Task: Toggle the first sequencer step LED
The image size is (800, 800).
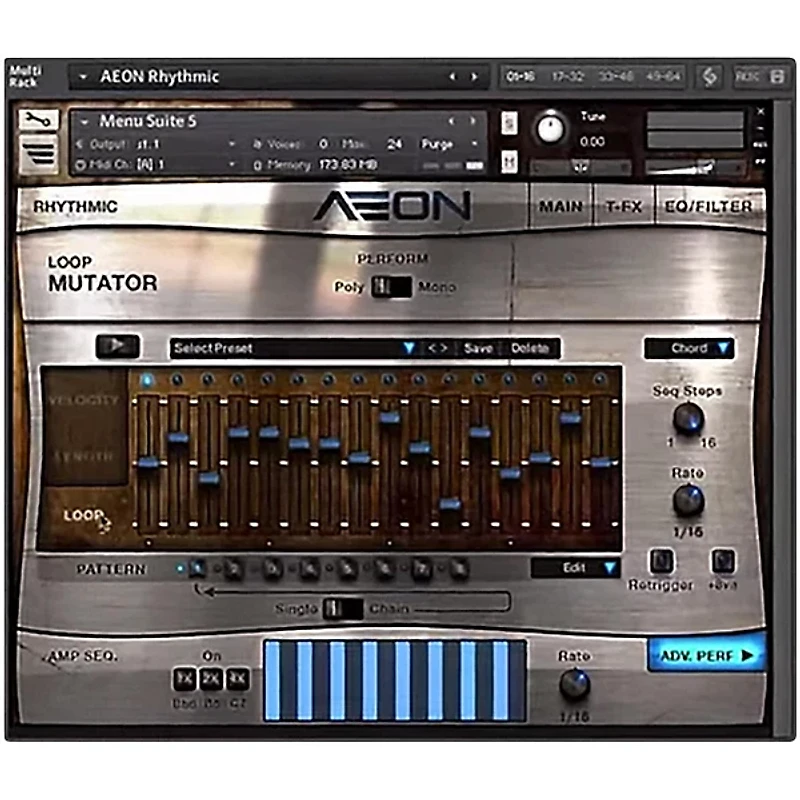Action: coord(147,380)
